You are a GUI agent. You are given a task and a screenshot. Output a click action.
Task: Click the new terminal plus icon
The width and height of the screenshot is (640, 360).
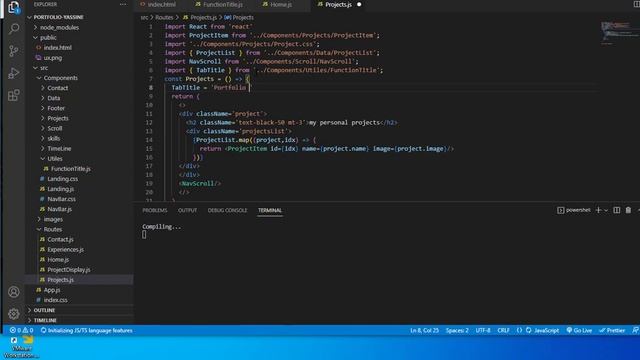[598, 210]
